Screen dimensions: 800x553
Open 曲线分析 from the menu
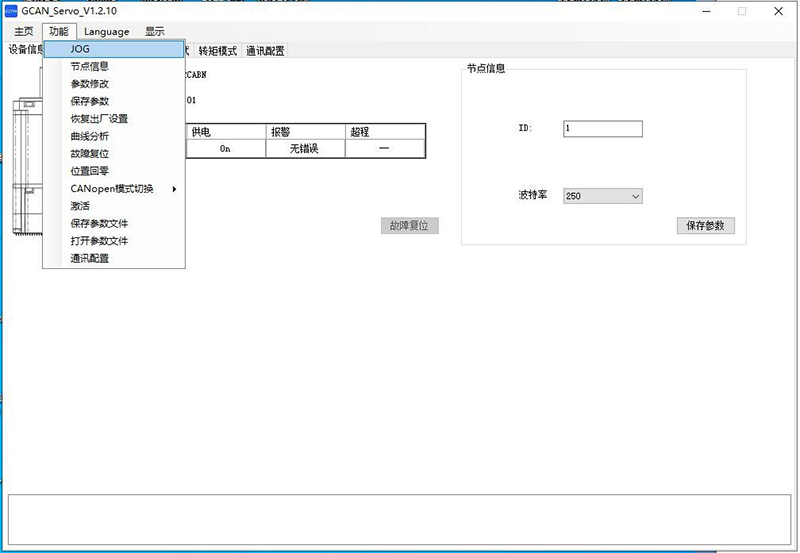tap(89, 136)
